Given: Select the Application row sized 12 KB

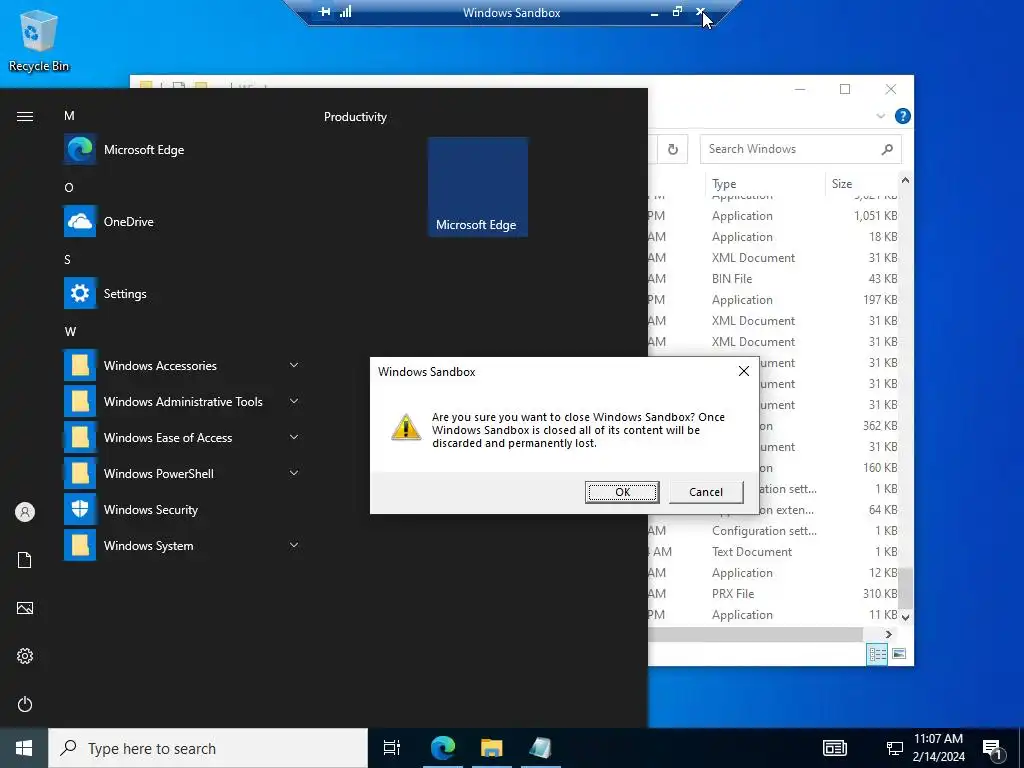Looking at the screenshot, I should coord(774,572).
